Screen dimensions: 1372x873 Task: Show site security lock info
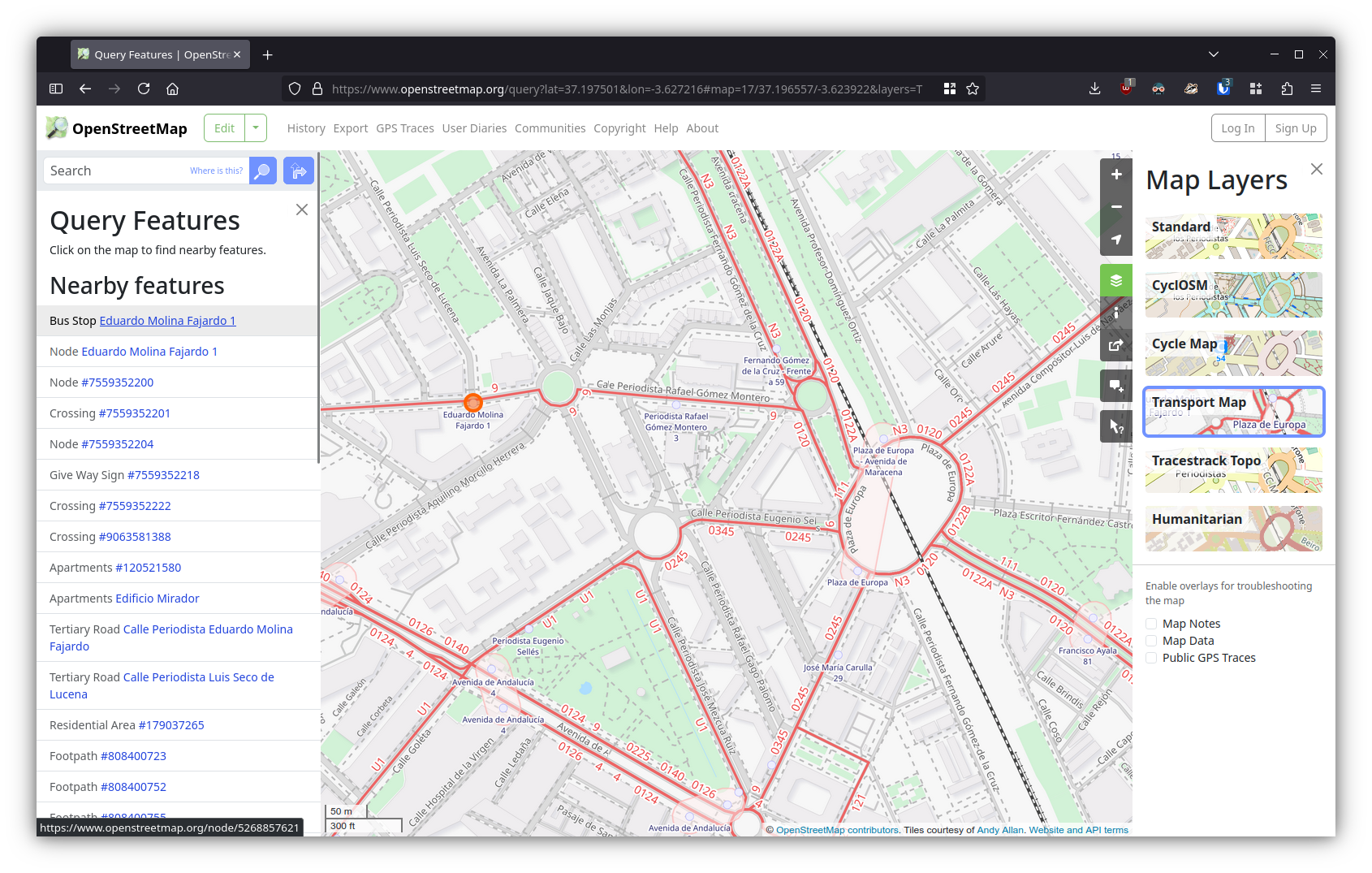[317, 89]
